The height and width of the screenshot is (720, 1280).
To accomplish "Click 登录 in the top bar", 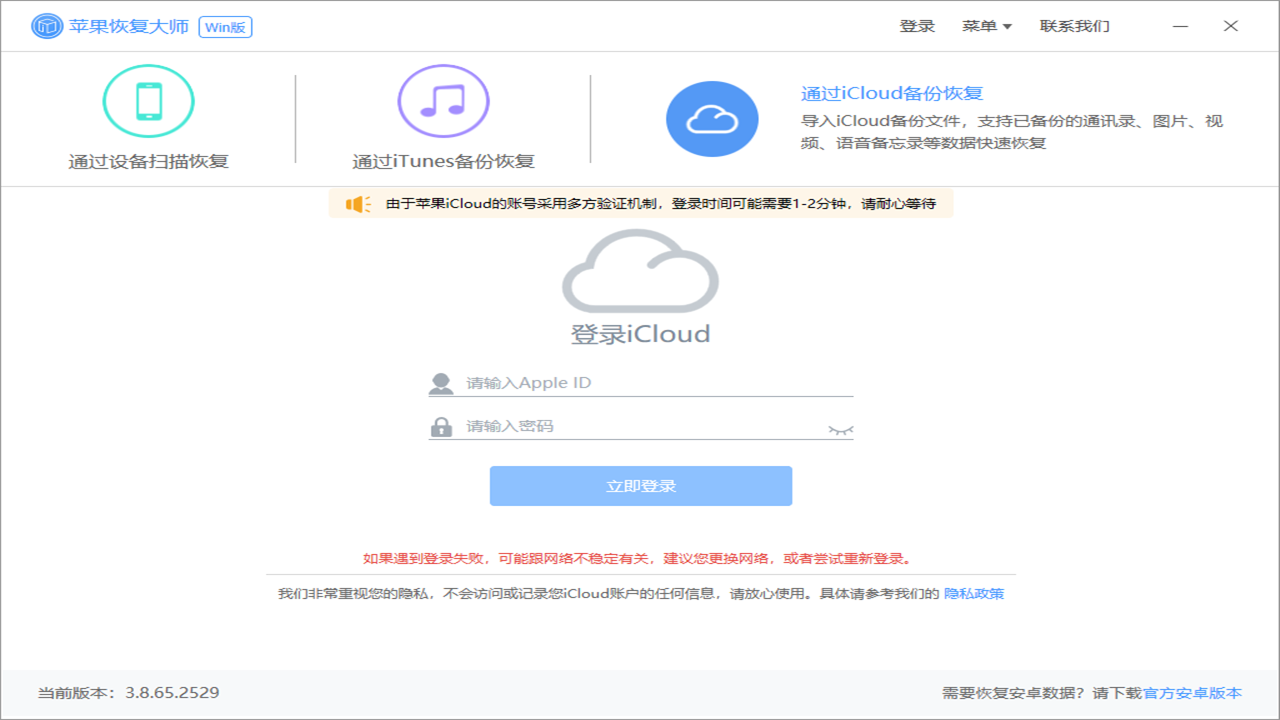I will (917, 25).
